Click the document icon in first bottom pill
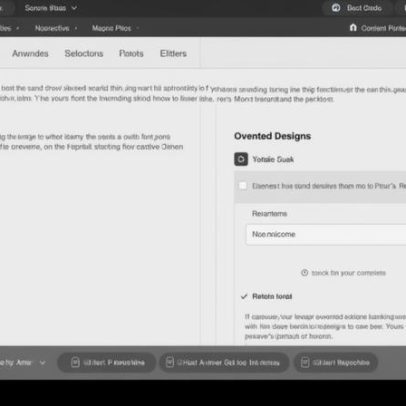Screen dimensions: 406x406 tap(75, 362)
